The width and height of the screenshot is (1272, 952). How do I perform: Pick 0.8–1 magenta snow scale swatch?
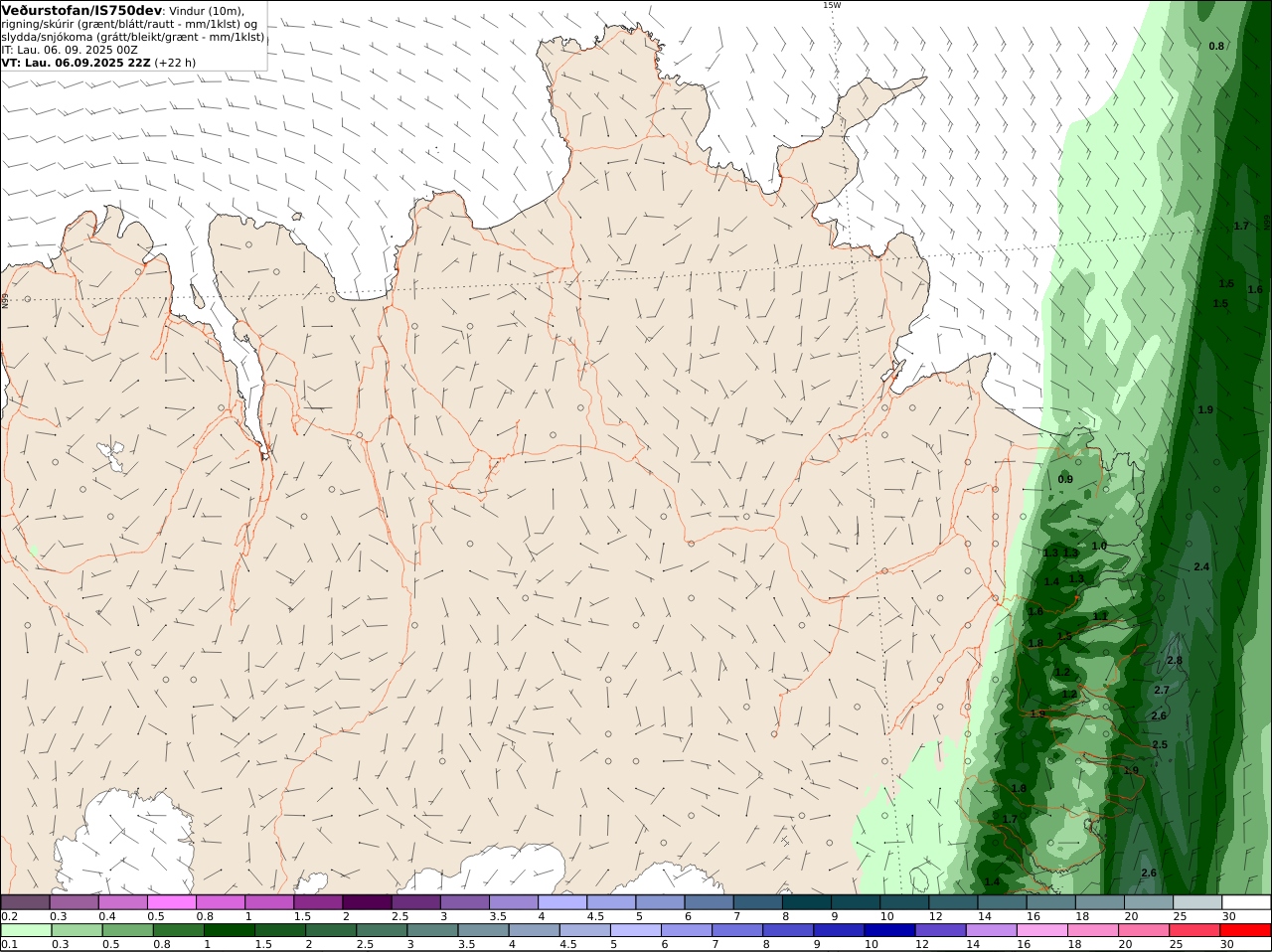222,901
